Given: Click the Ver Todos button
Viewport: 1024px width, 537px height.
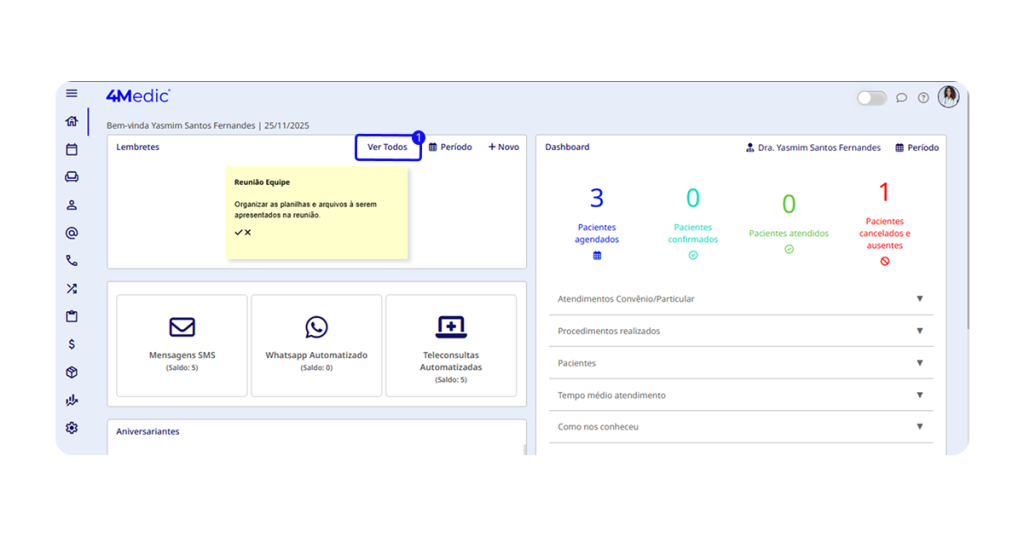Looking at the screenshot, I should pyautogui.click(x=387, y=147).
